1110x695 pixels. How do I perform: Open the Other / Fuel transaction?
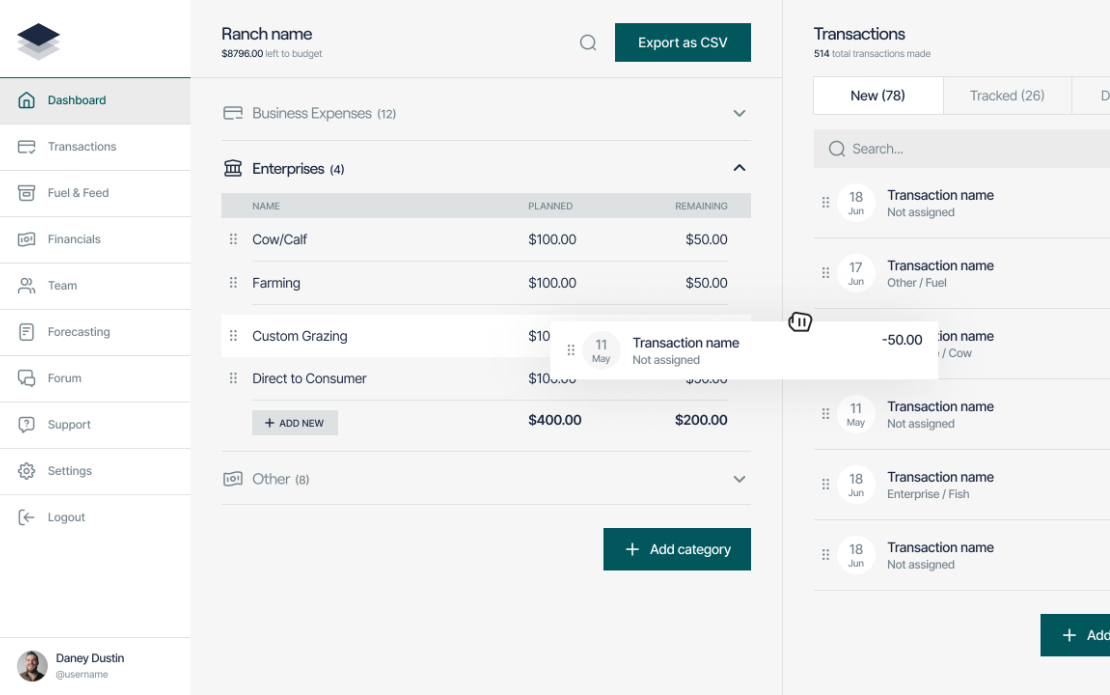coord(961,273)
